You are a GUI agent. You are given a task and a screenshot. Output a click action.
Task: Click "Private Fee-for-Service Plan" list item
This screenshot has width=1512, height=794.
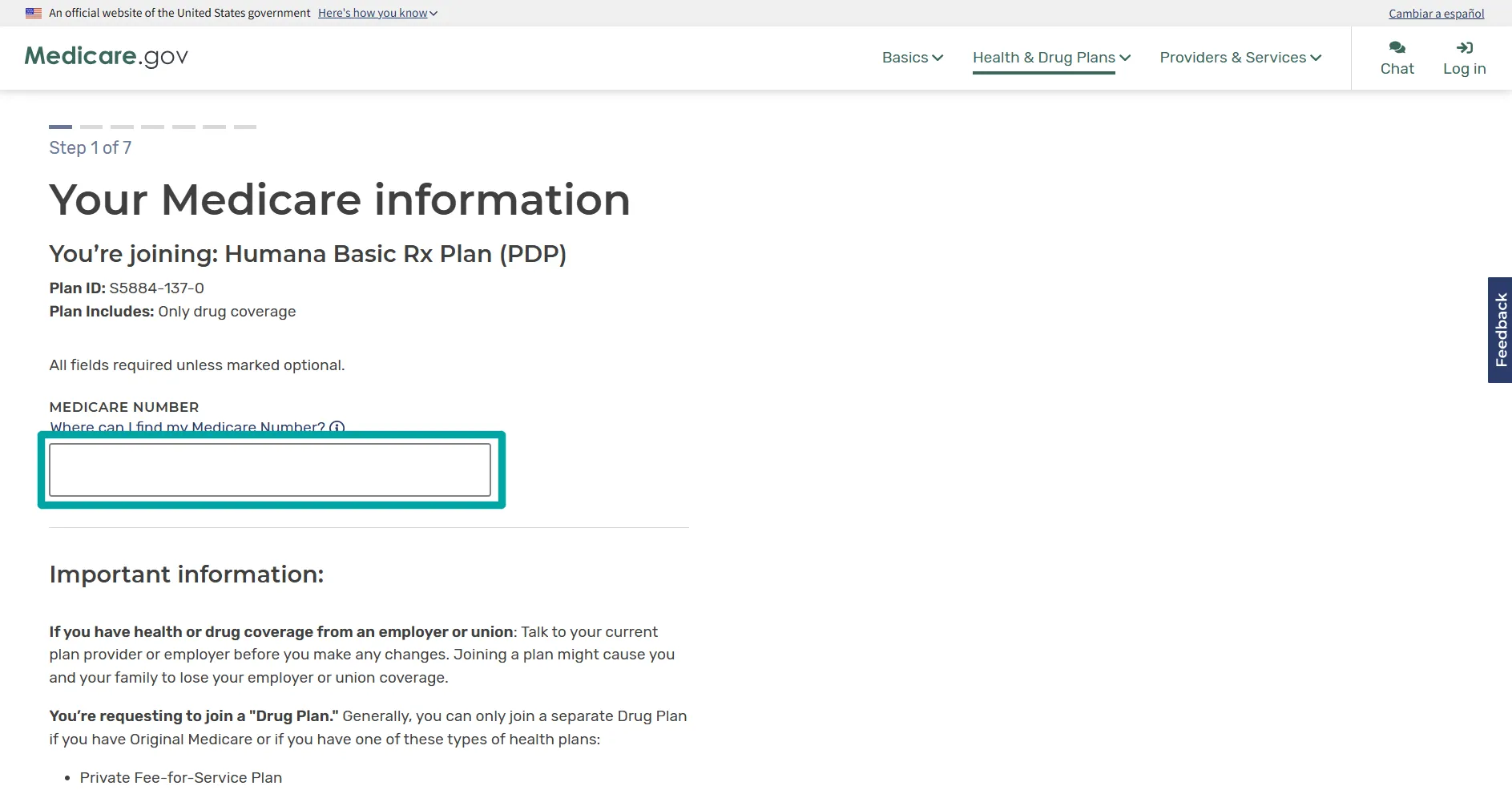click(181, 778)
